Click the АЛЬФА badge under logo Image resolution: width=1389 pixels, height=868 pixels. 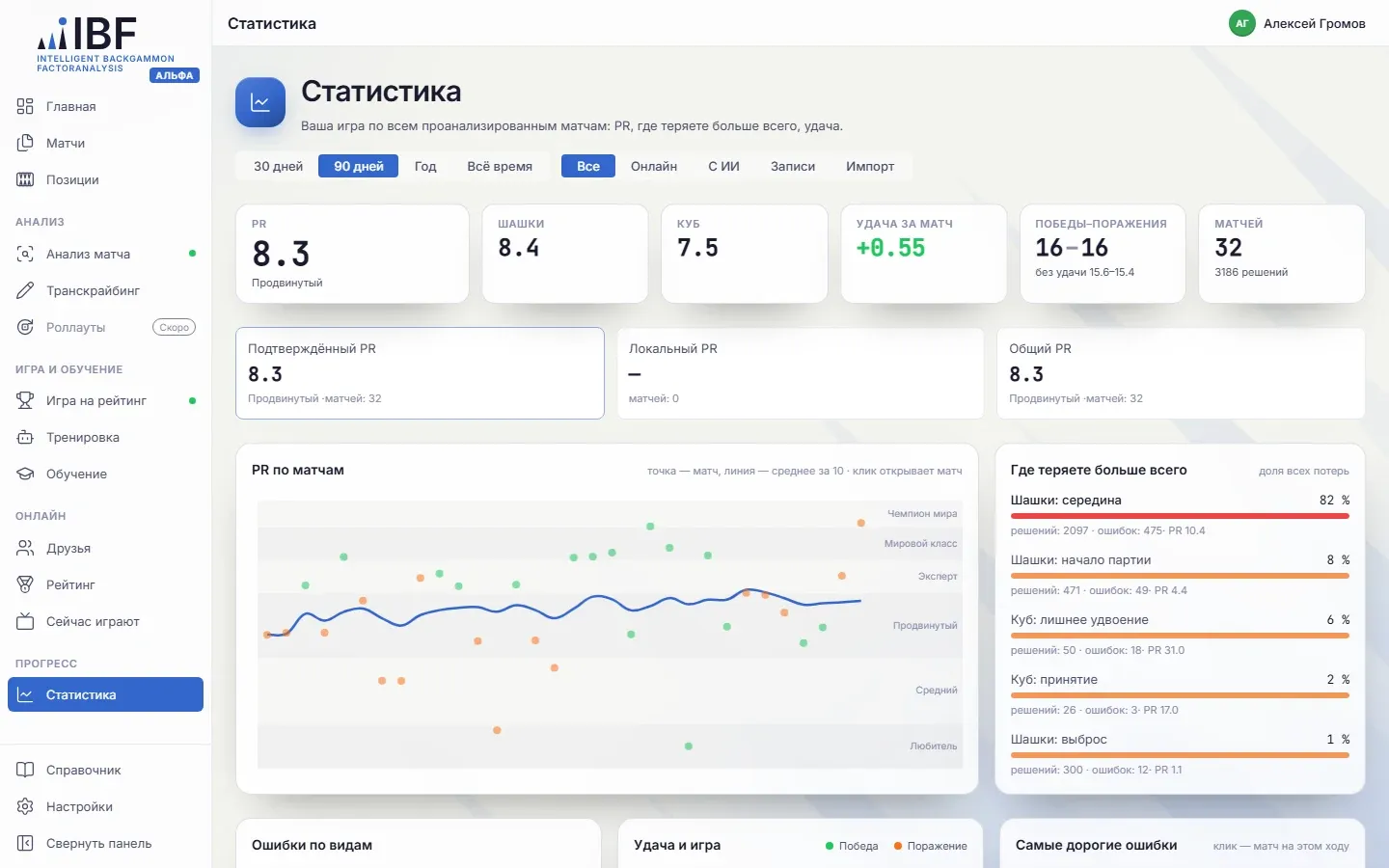click(175, 75)
